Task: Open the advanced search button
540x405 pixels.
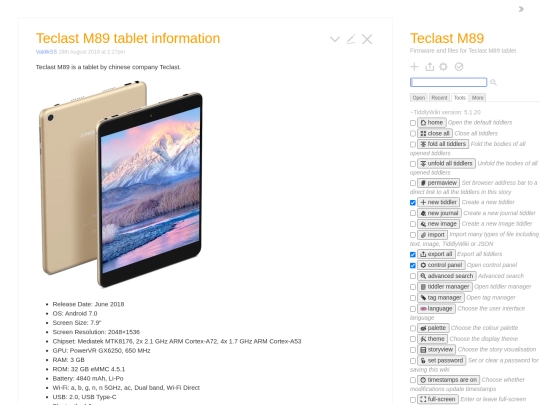Action: point(447,276)
